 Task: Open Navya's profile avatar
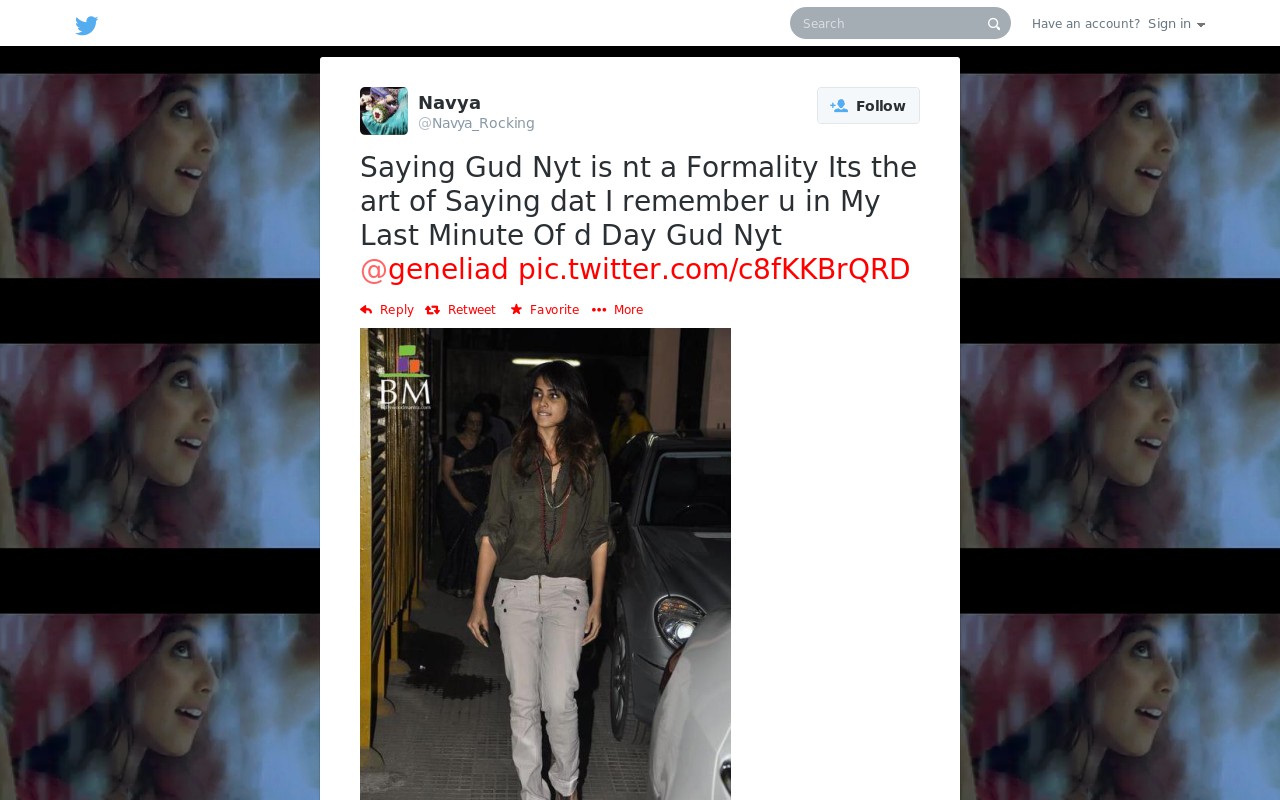click(x=384, y=111)
